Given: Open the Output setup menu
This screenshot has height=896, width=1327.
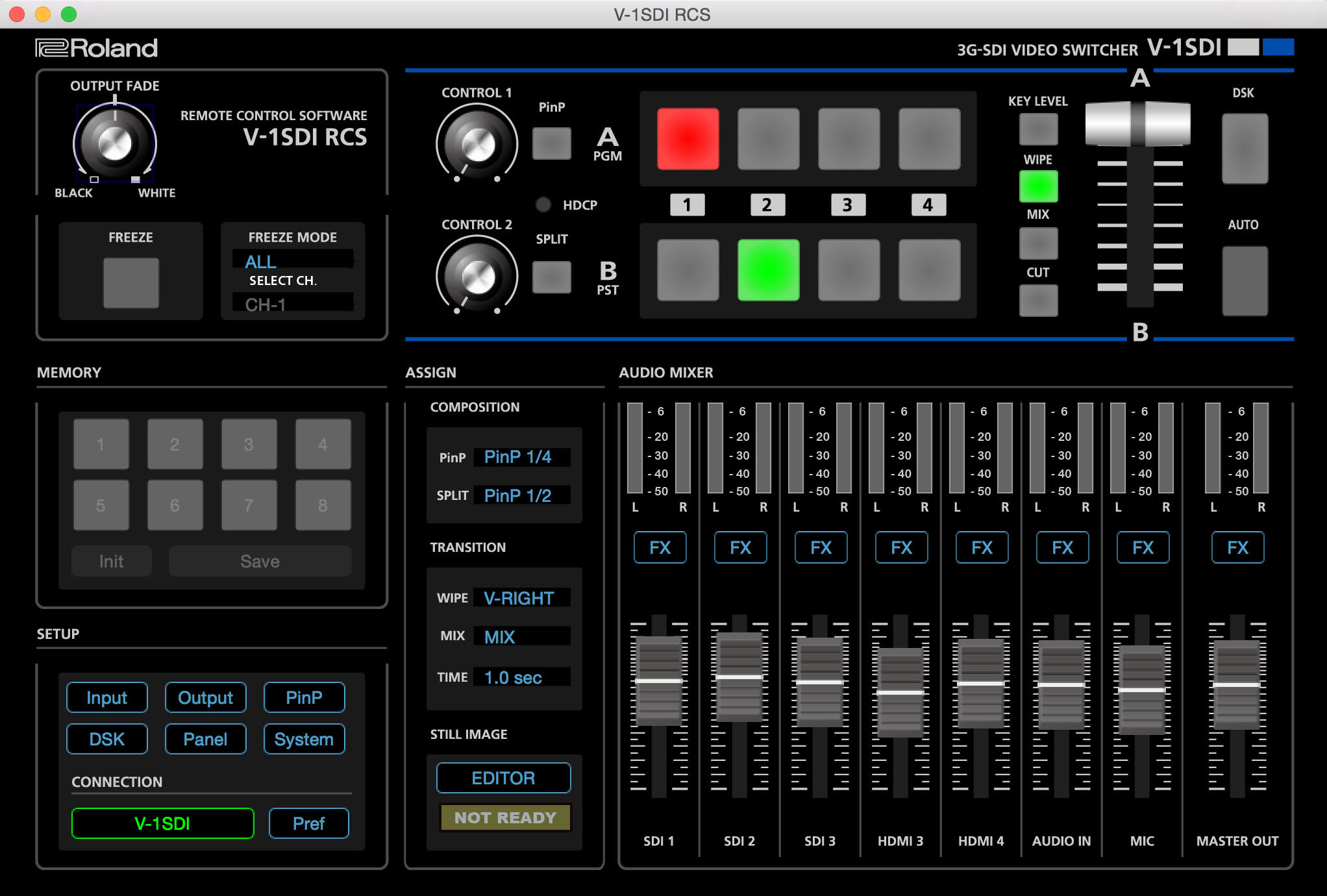Looking at the screenshot, I should (206, 697).
